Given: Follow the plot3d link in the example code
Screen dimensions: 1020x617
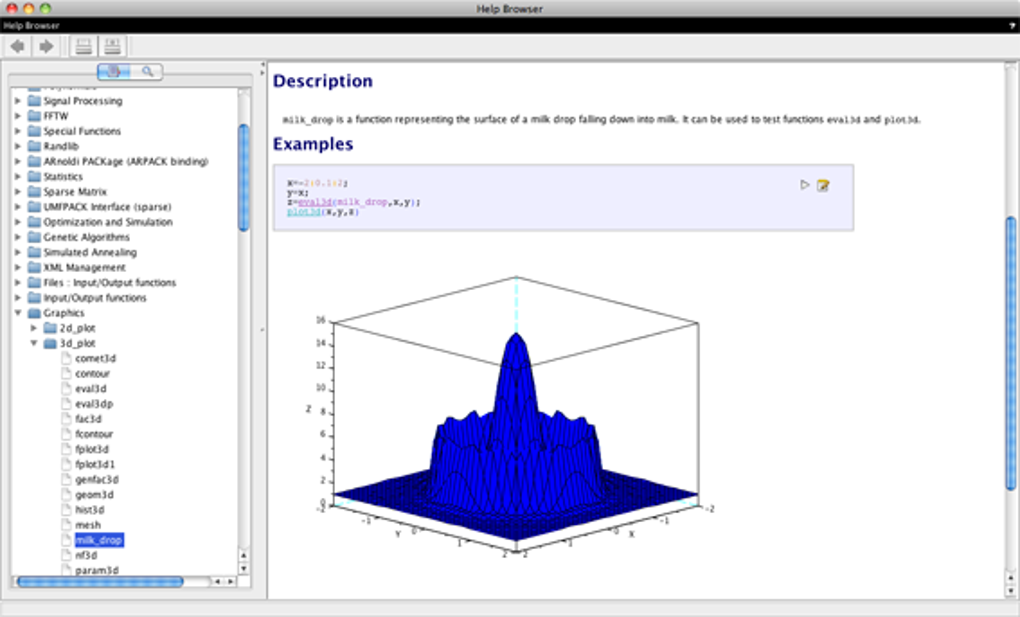Looking at the screenshot, I should [x=304, y=212].
